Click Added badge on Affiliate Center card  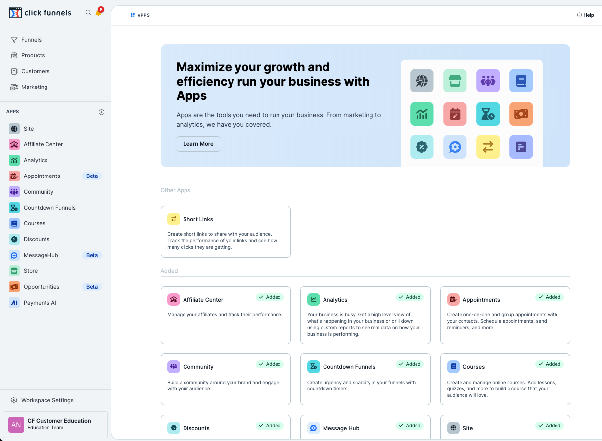coord(270,297)
